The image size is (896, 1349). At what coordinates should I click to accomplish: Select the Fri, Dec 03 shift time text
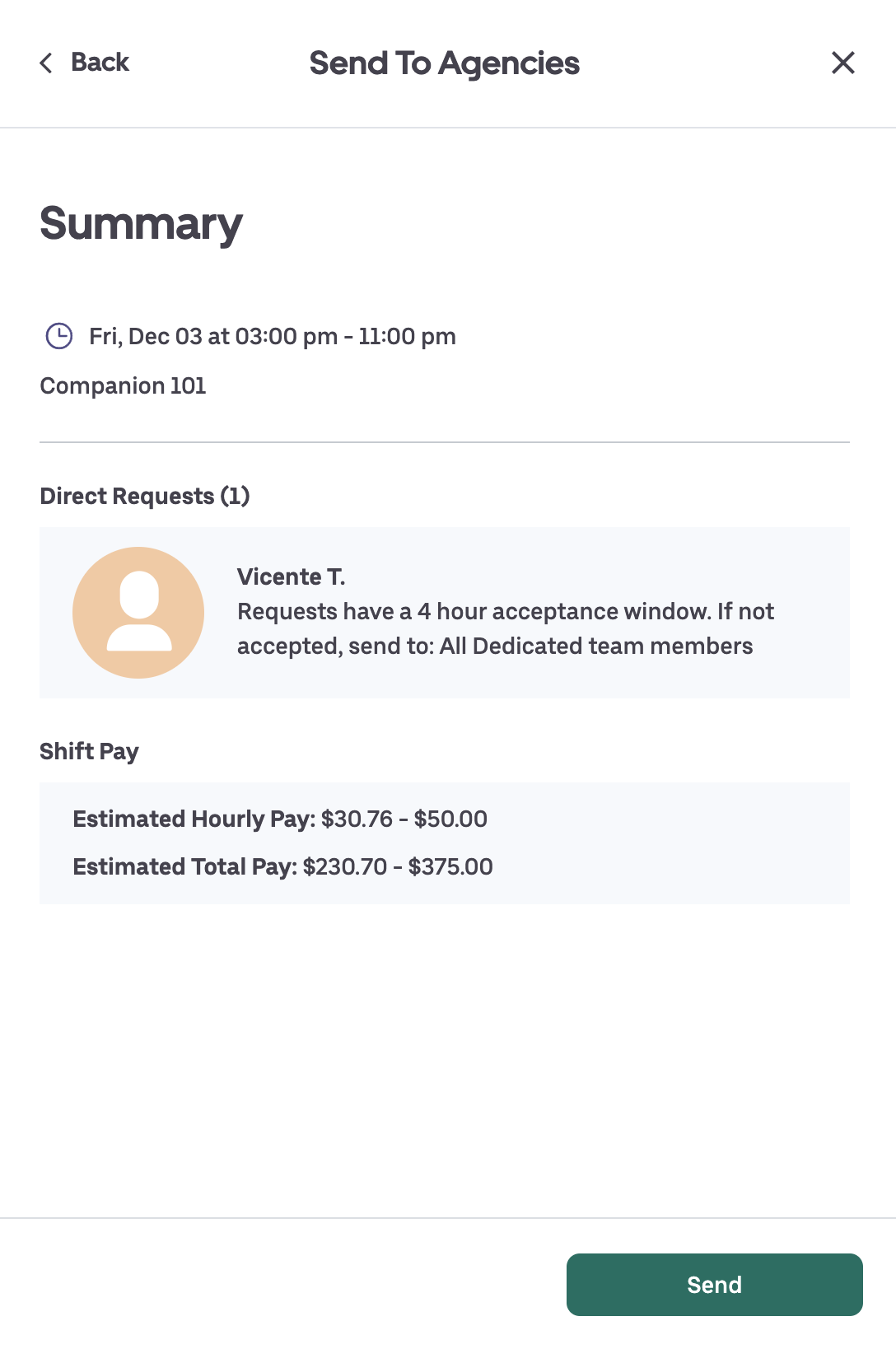(x=272, y=336)
